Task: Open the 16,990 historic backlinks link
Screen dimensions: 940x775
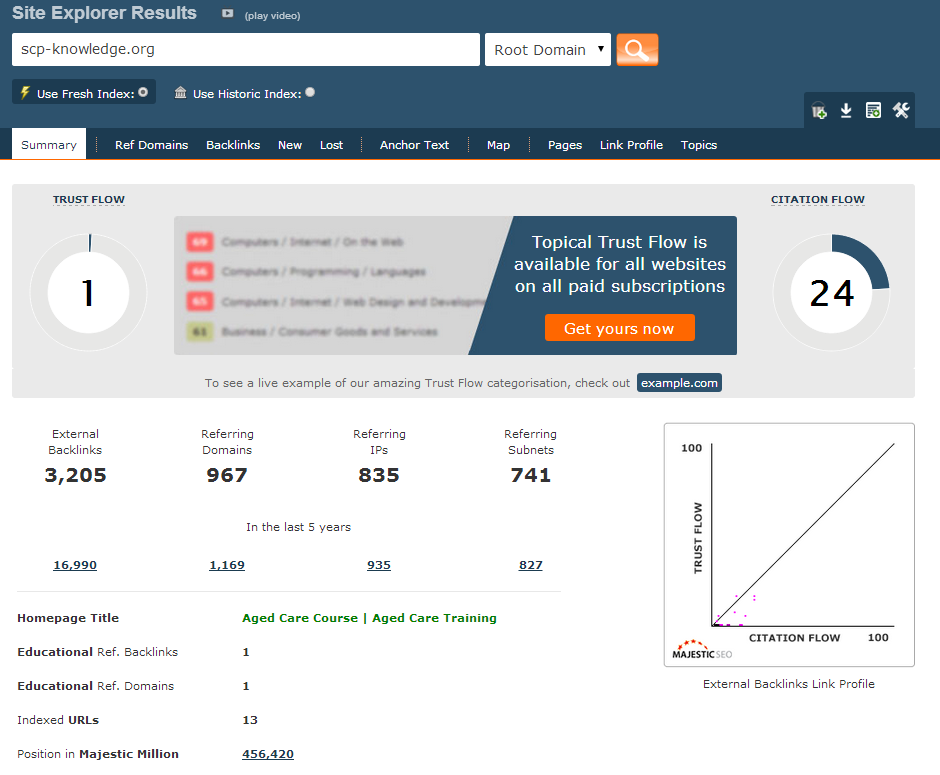Action: (x=75, y=565)
